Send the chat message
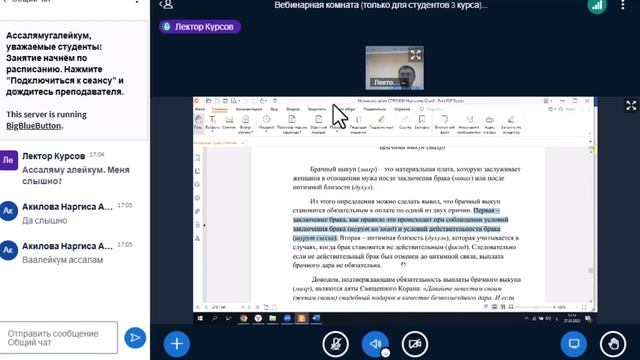Image resolution: width=640 pixels, height=360 pixels. (x=135, y=338)
